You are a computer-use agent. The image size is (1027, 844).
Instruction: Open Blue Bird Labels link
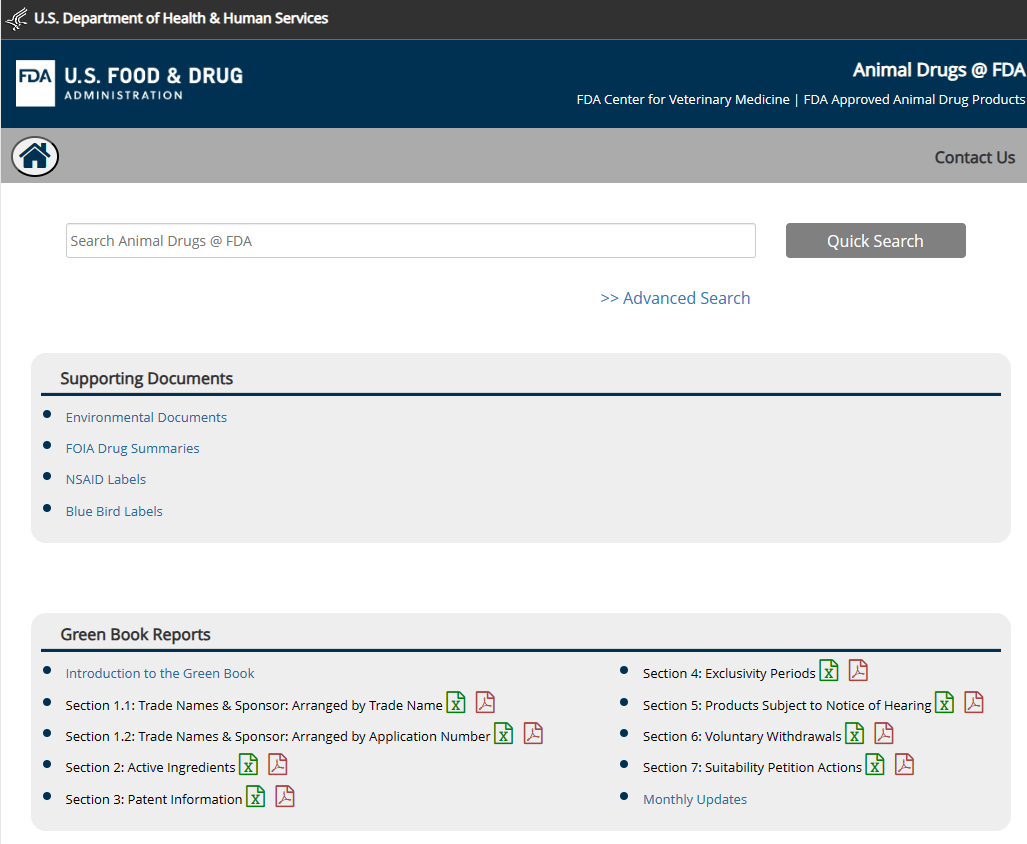pos(114,511)
